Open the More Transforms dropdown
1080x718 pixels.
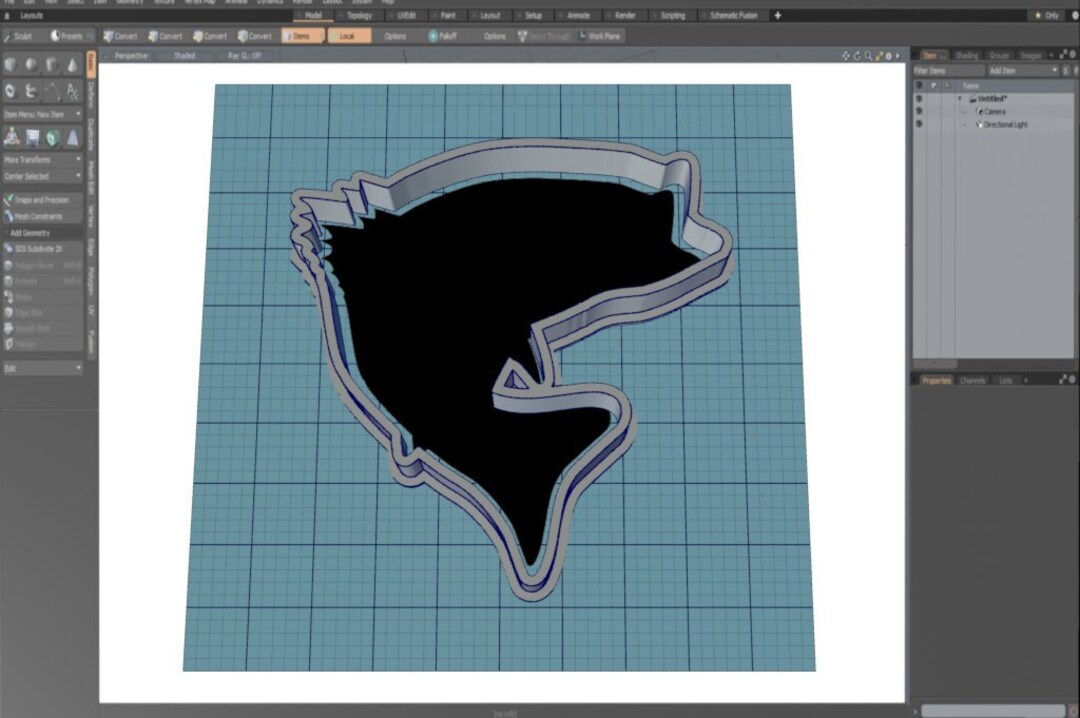(x=42, y=159)
